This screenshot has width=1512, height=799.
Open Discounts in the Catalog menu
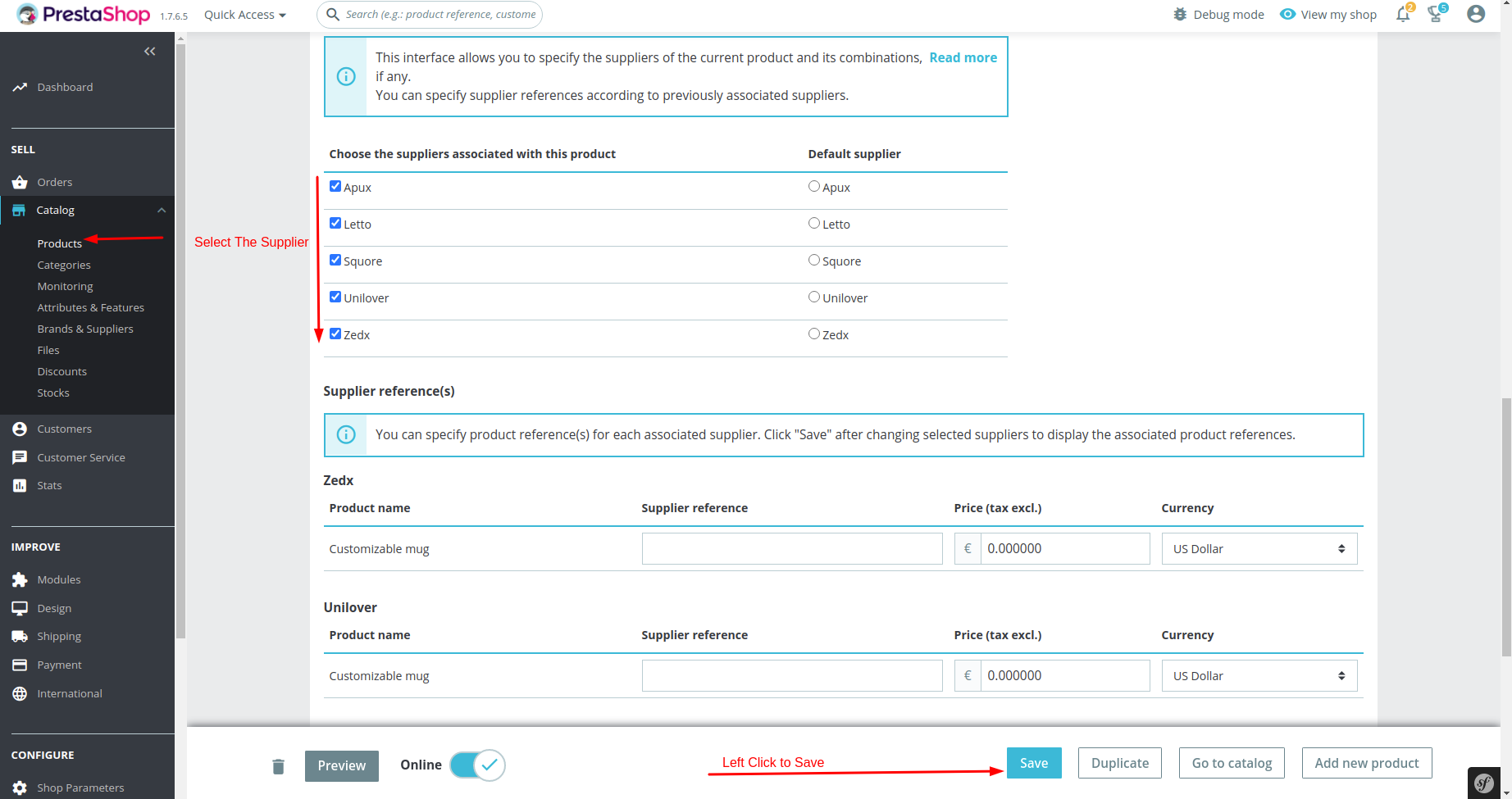coord(61,371)
